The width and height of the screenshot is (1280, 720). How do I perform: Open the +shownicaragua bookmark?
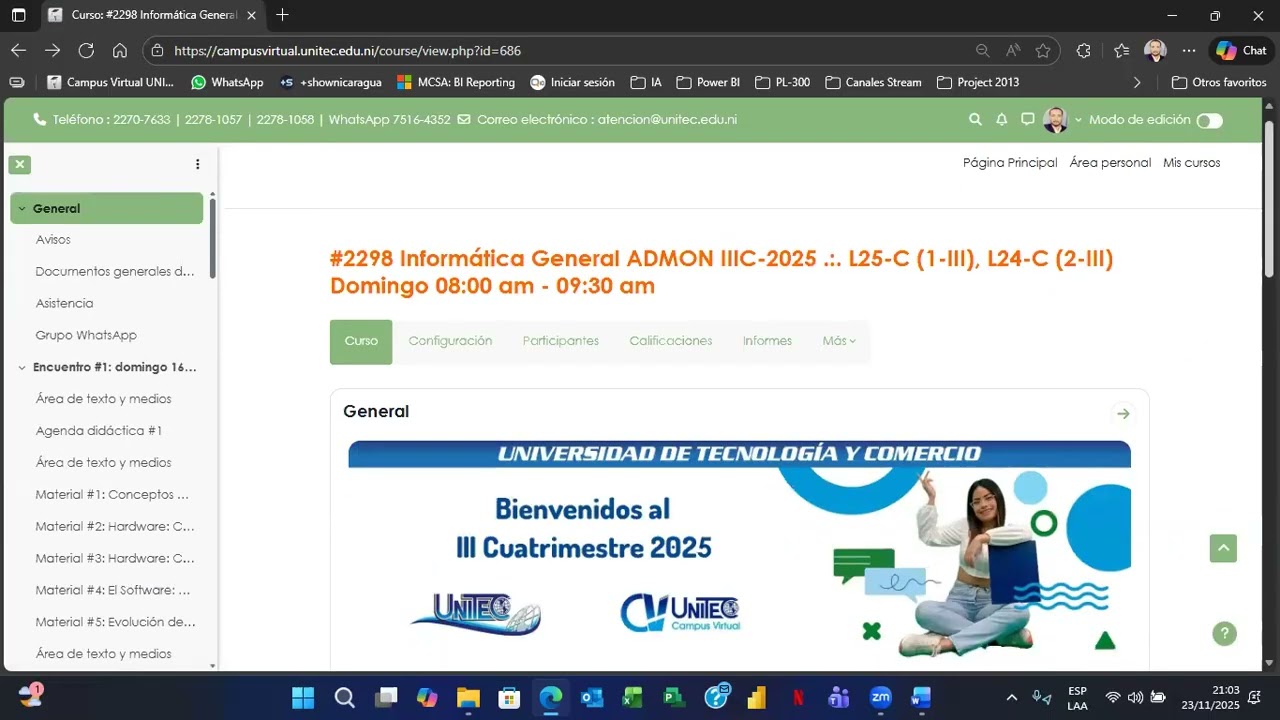click(331, 82)
